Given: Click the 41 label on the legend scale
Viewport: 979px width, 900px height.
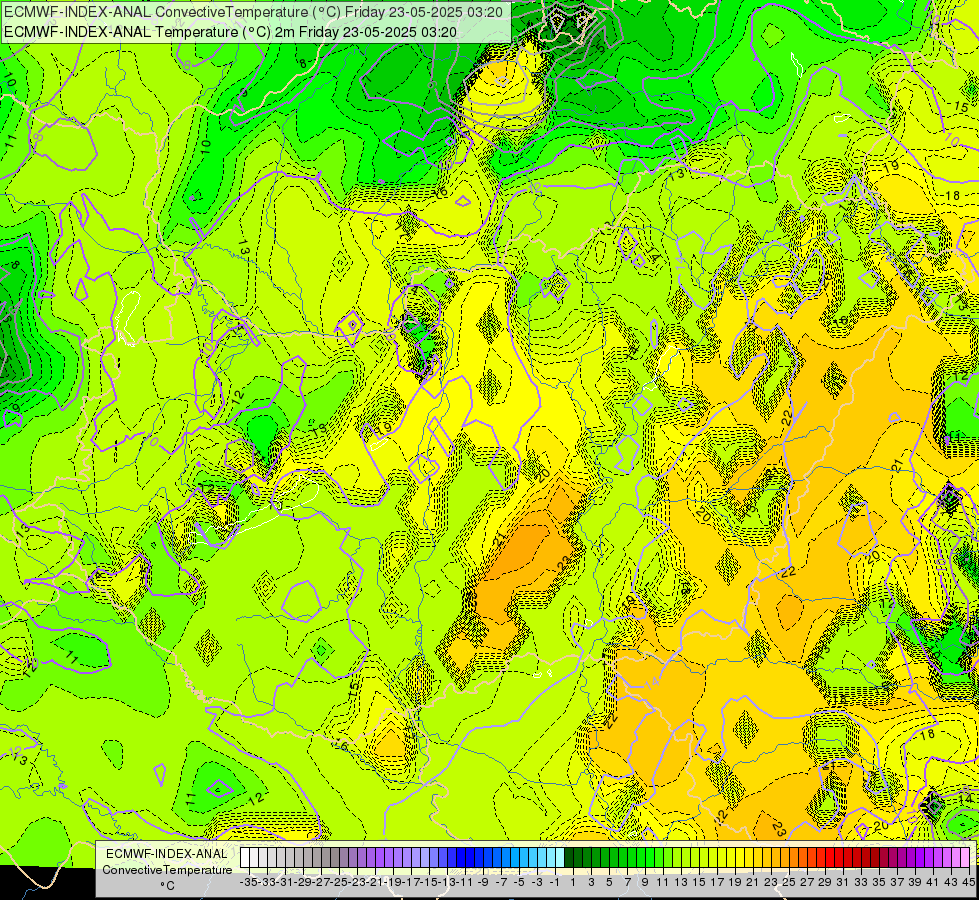Looking at the screenshot, I should coord(933,883).
